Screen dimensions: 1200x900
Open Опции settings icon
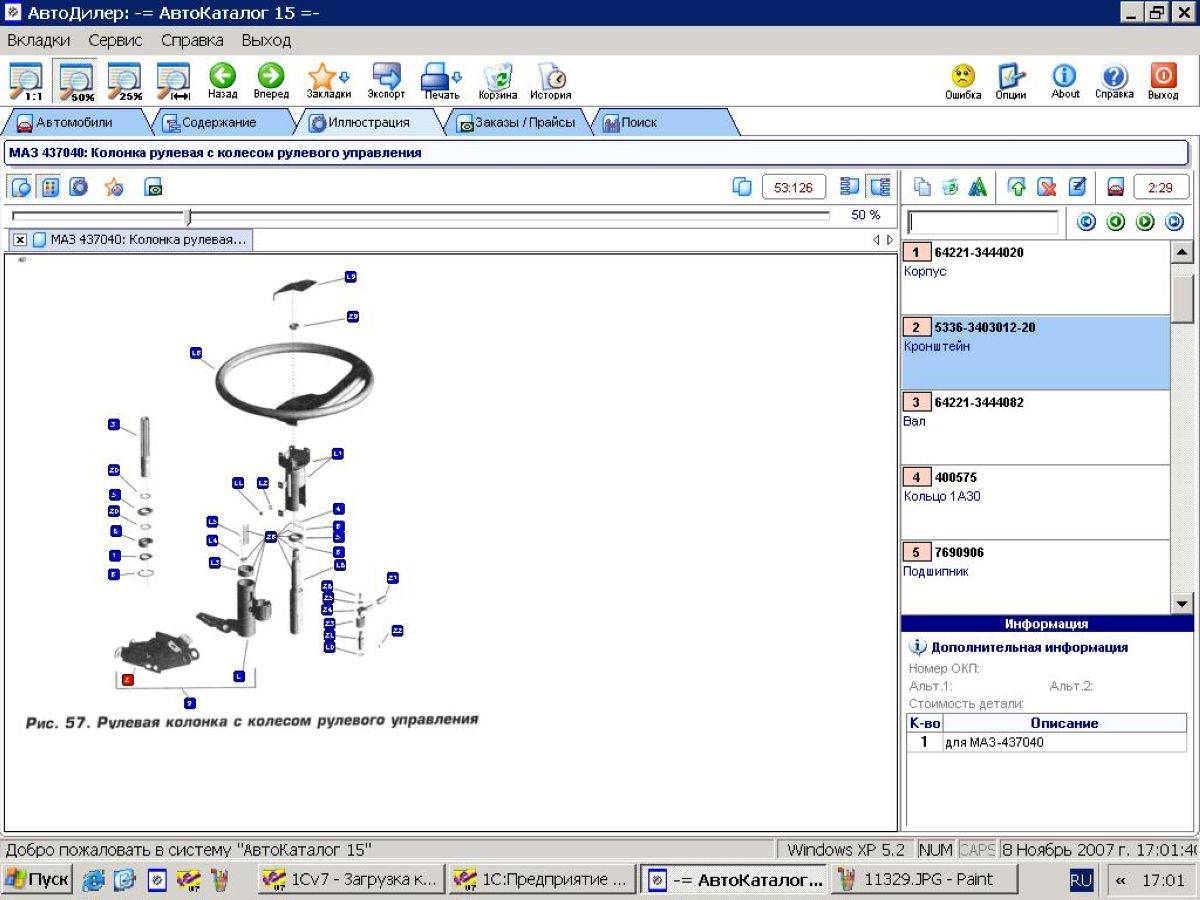click(1011, 82)
